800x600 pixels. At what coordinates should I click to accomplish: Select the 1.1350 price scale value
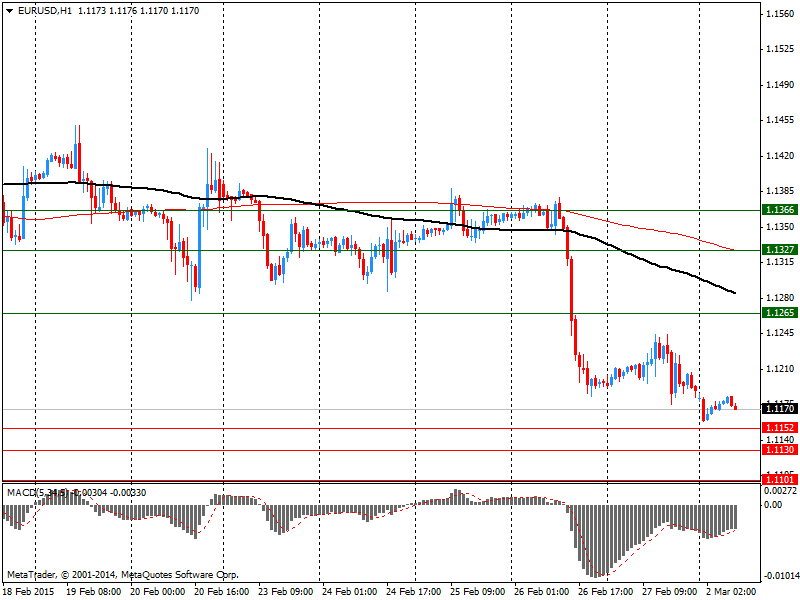780,227
